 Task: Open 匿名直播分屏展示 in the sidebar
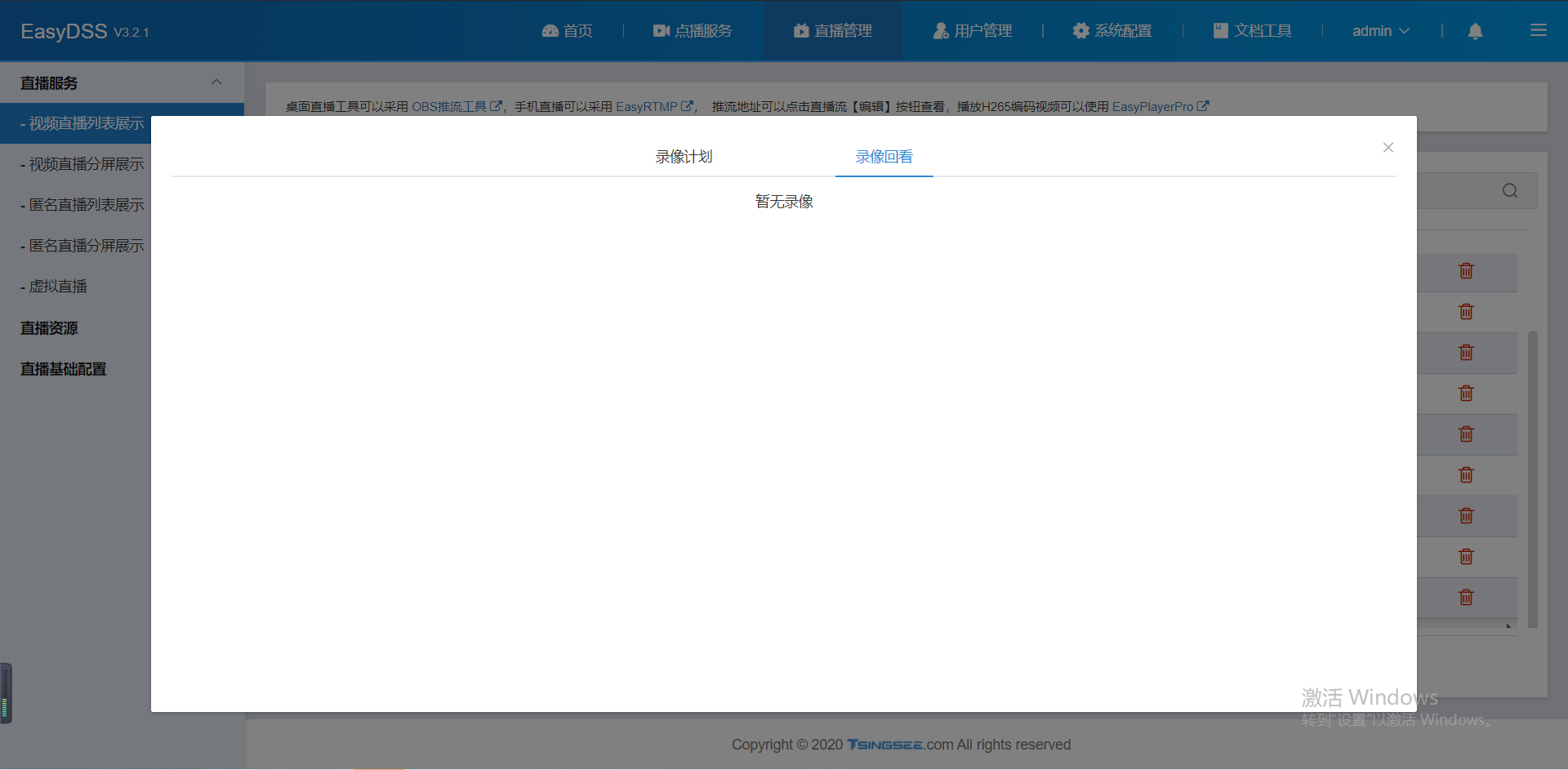pos(82,246)
